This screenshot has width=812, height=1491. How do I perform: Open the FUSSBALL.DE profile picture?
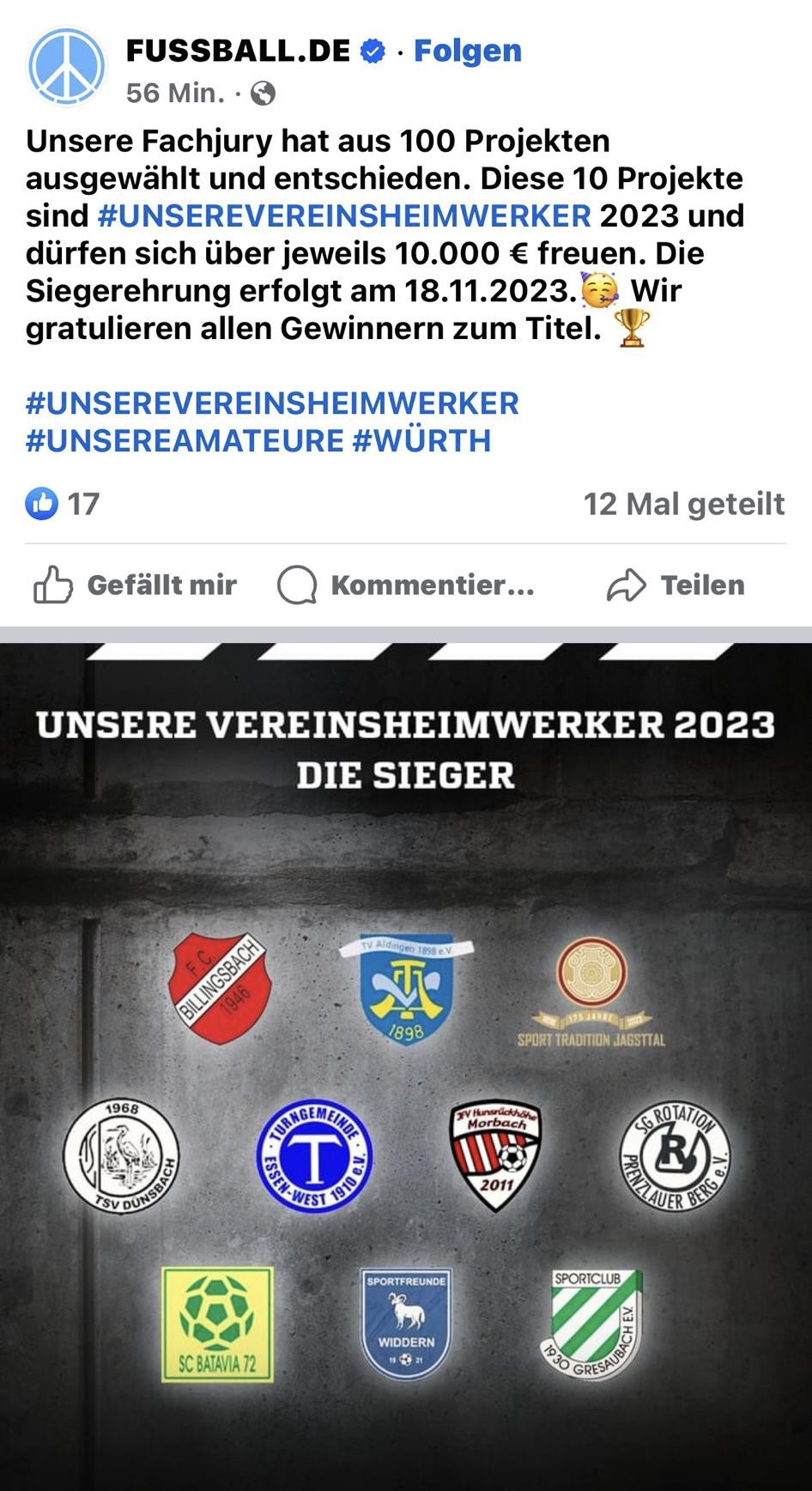pyautogui.click(x=66, y=68)
